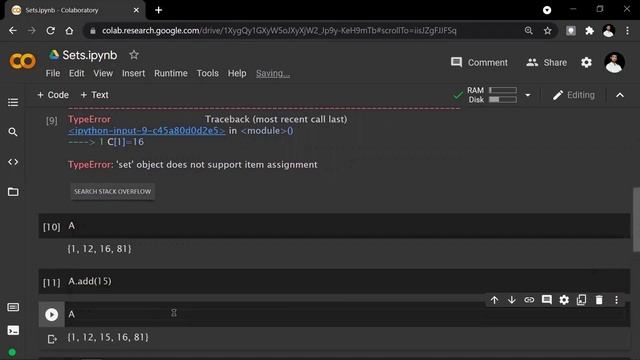
Task: Clear the cell output icon
Action: point(52,339)
